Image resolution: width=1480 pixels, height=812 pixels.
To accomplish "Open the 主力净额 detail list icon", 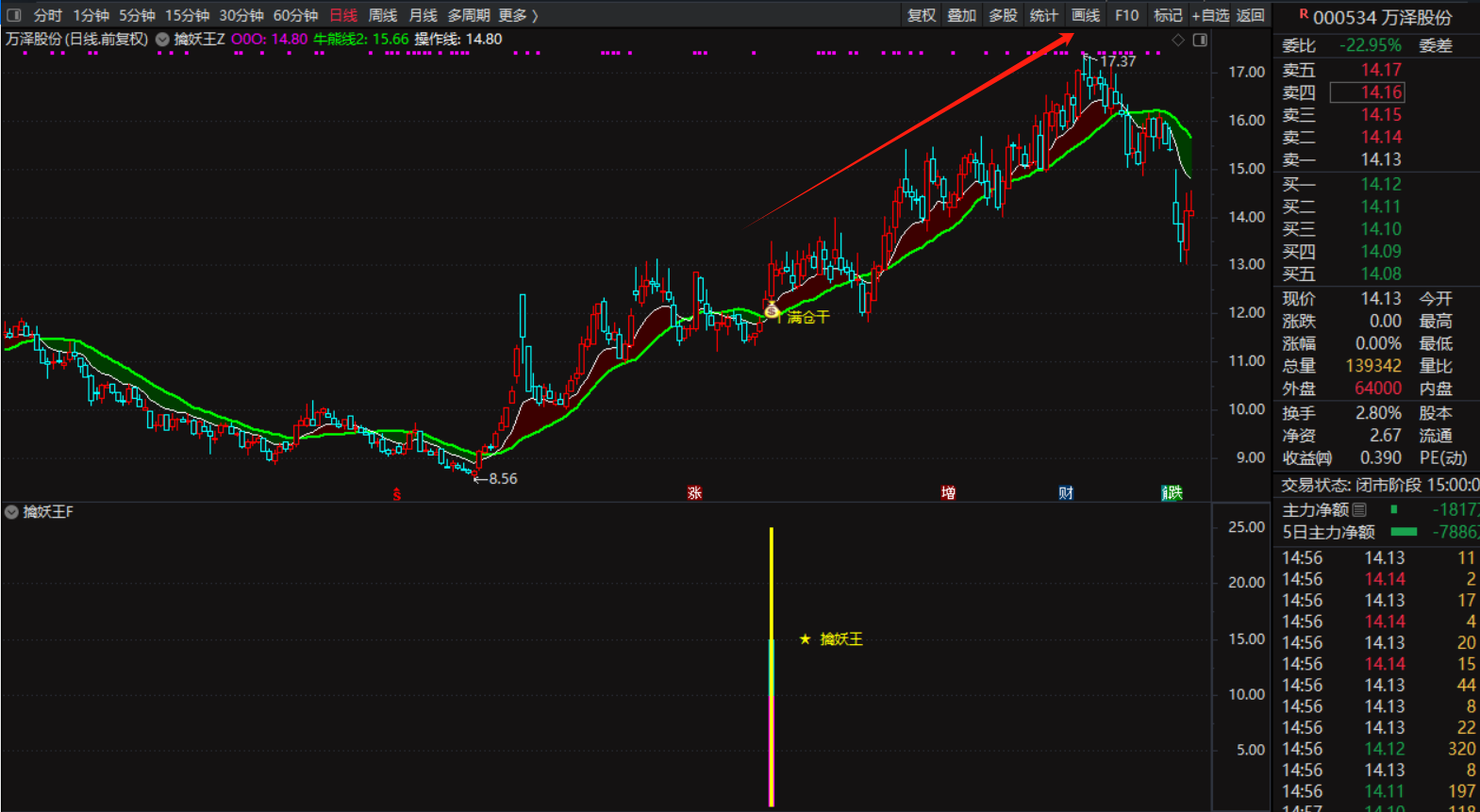I will (1359, 509).
